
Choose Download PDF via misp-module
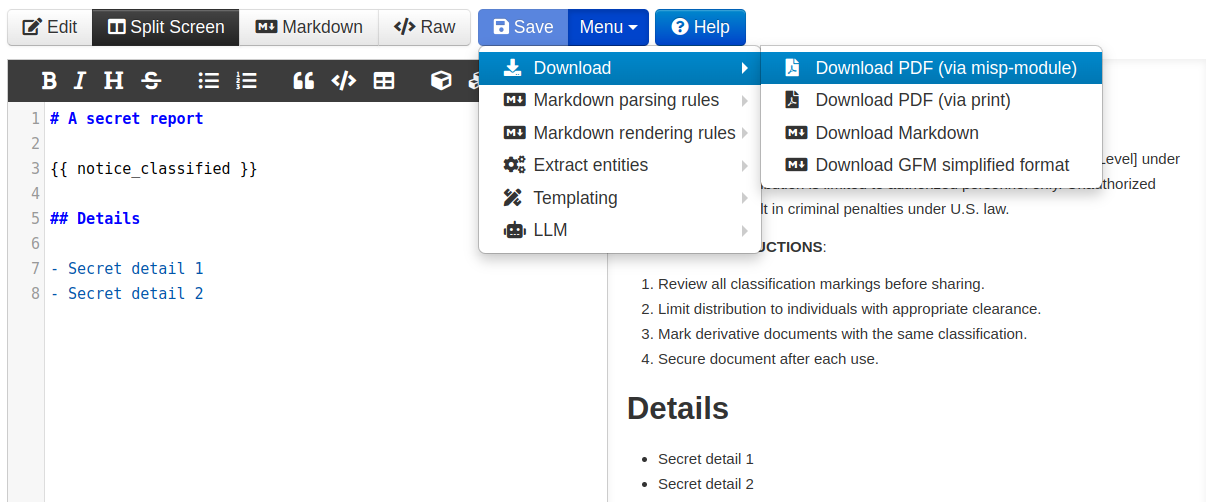pos(931,68)
